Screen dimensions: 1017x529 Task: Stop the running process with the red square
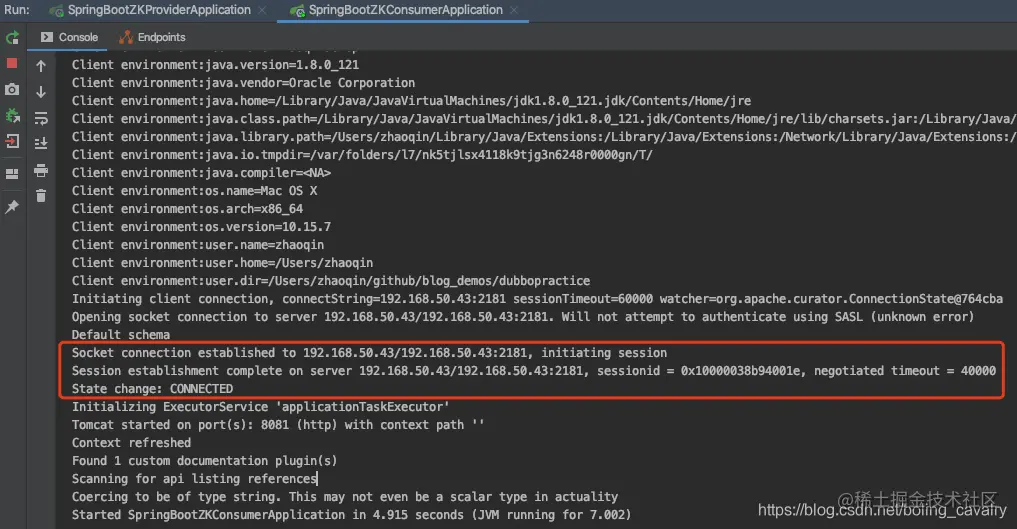(x=12, y=63)
